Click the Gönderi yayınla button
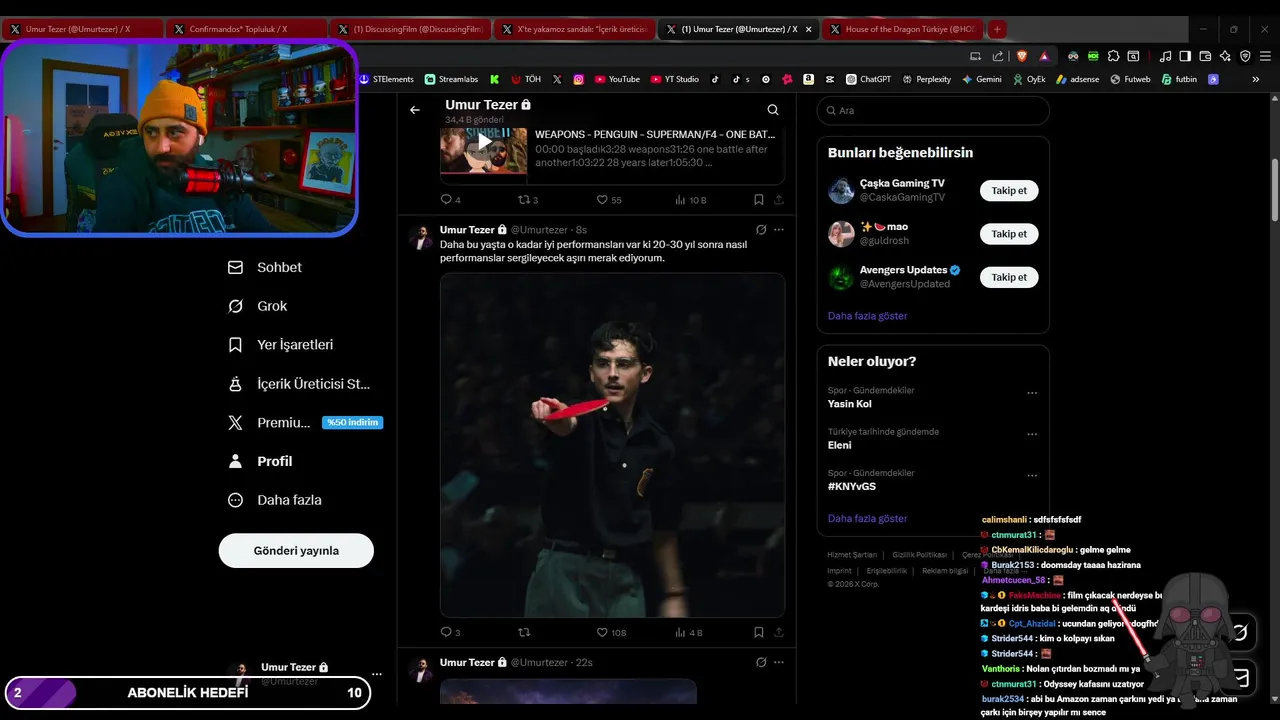The height and width of the screenshot is (720, 1280). pos(296,550)
